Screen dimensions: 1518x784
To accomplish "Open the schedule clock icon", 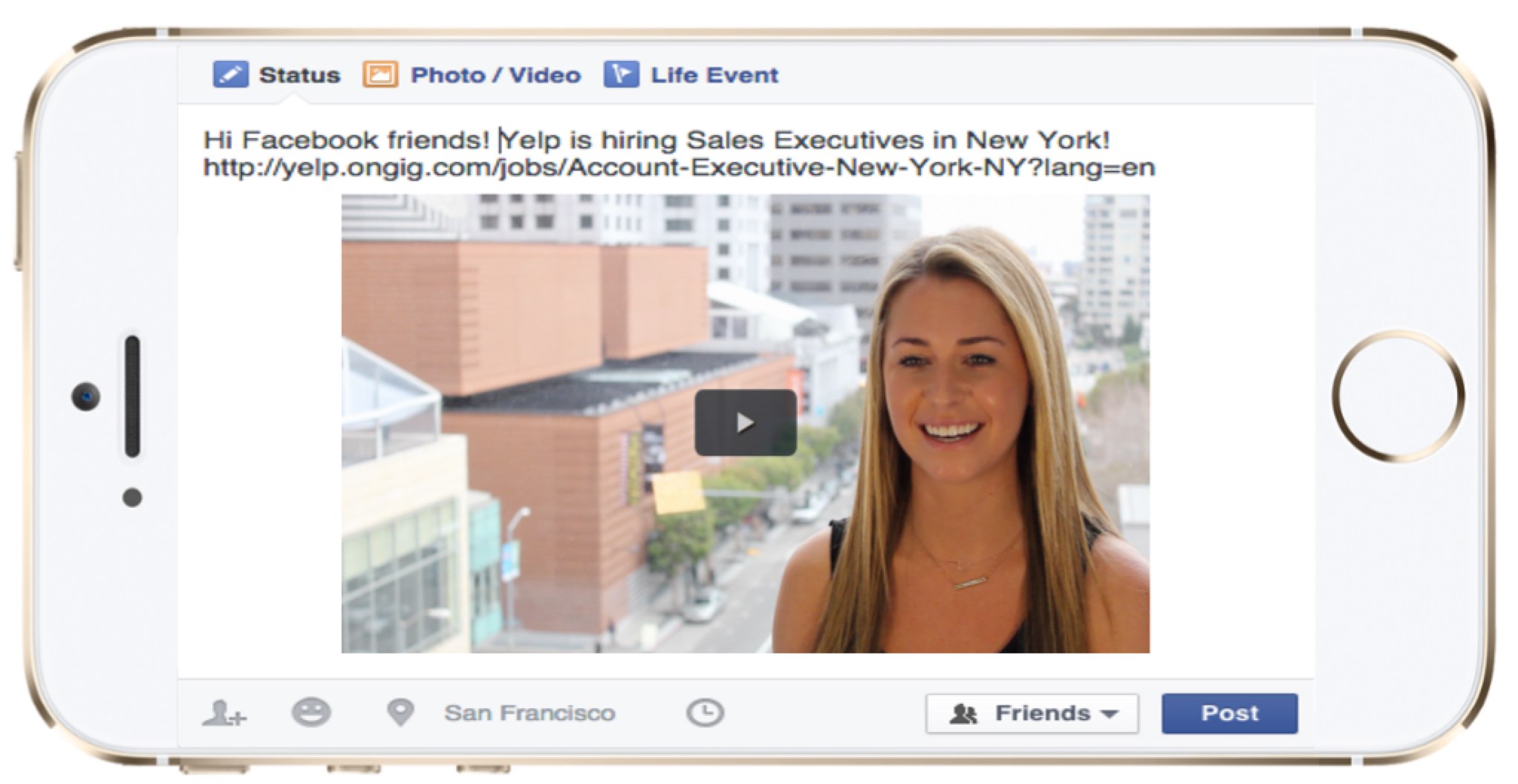I will [x=705, y=713].
